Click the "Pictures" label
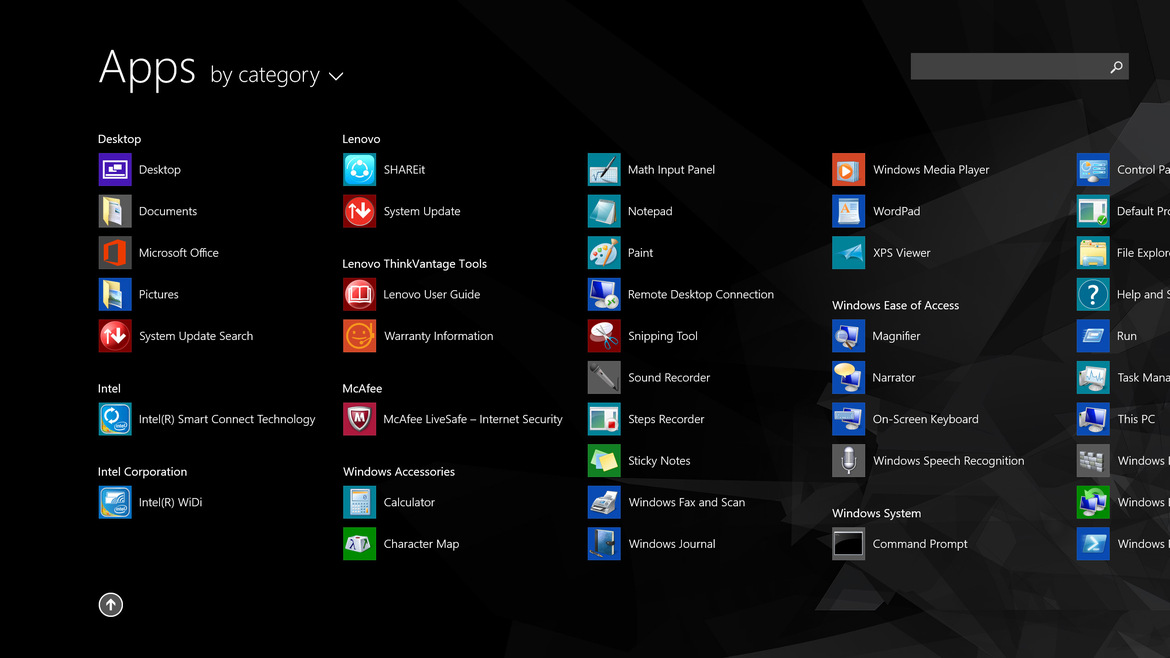 (158, 294)
